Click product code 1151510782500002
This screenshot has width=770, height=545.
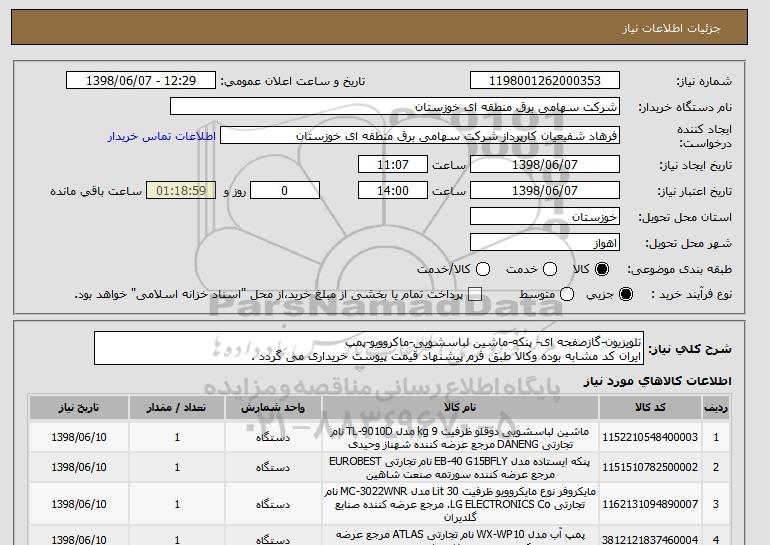click(x=650, y=467)
